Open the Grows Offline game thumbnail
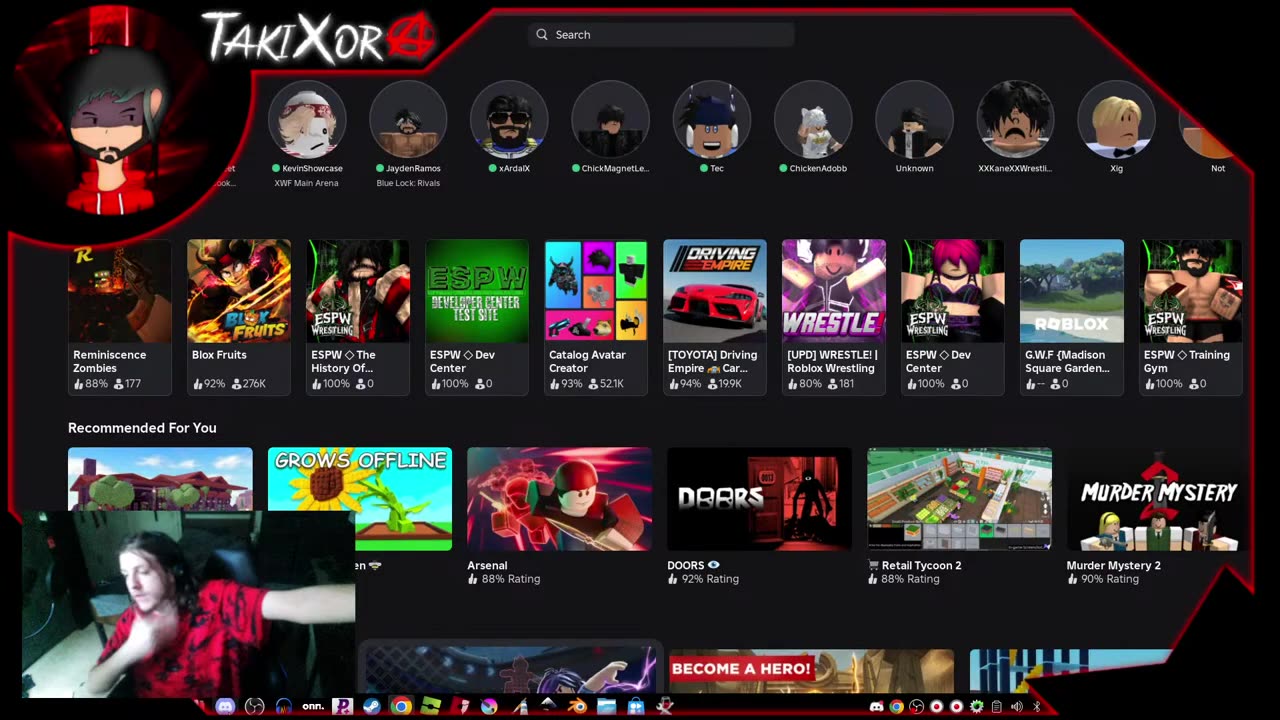 pos(359,499)
